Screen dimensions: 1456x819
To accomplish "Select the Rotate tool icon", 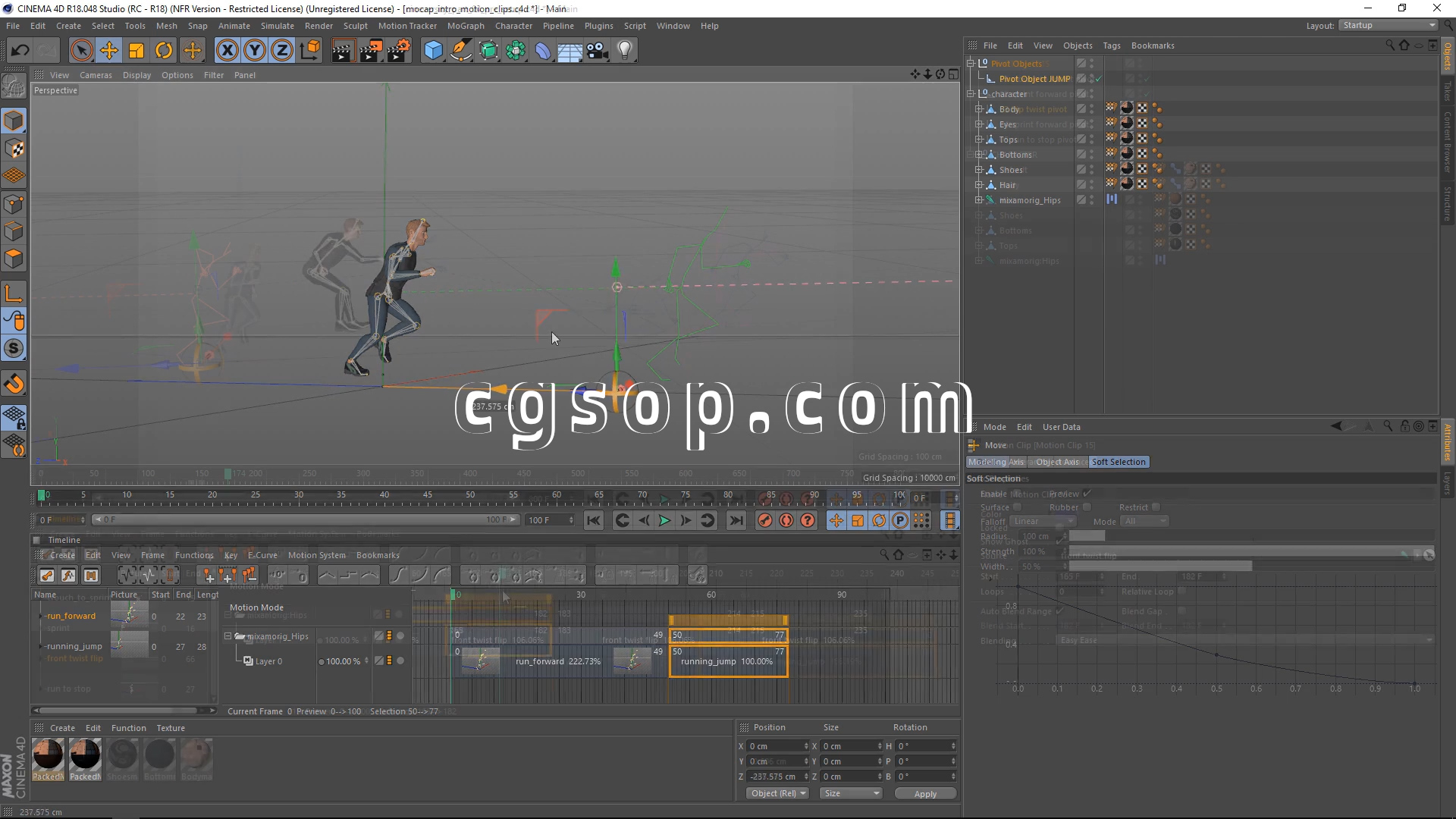I will tap(164, 51).
